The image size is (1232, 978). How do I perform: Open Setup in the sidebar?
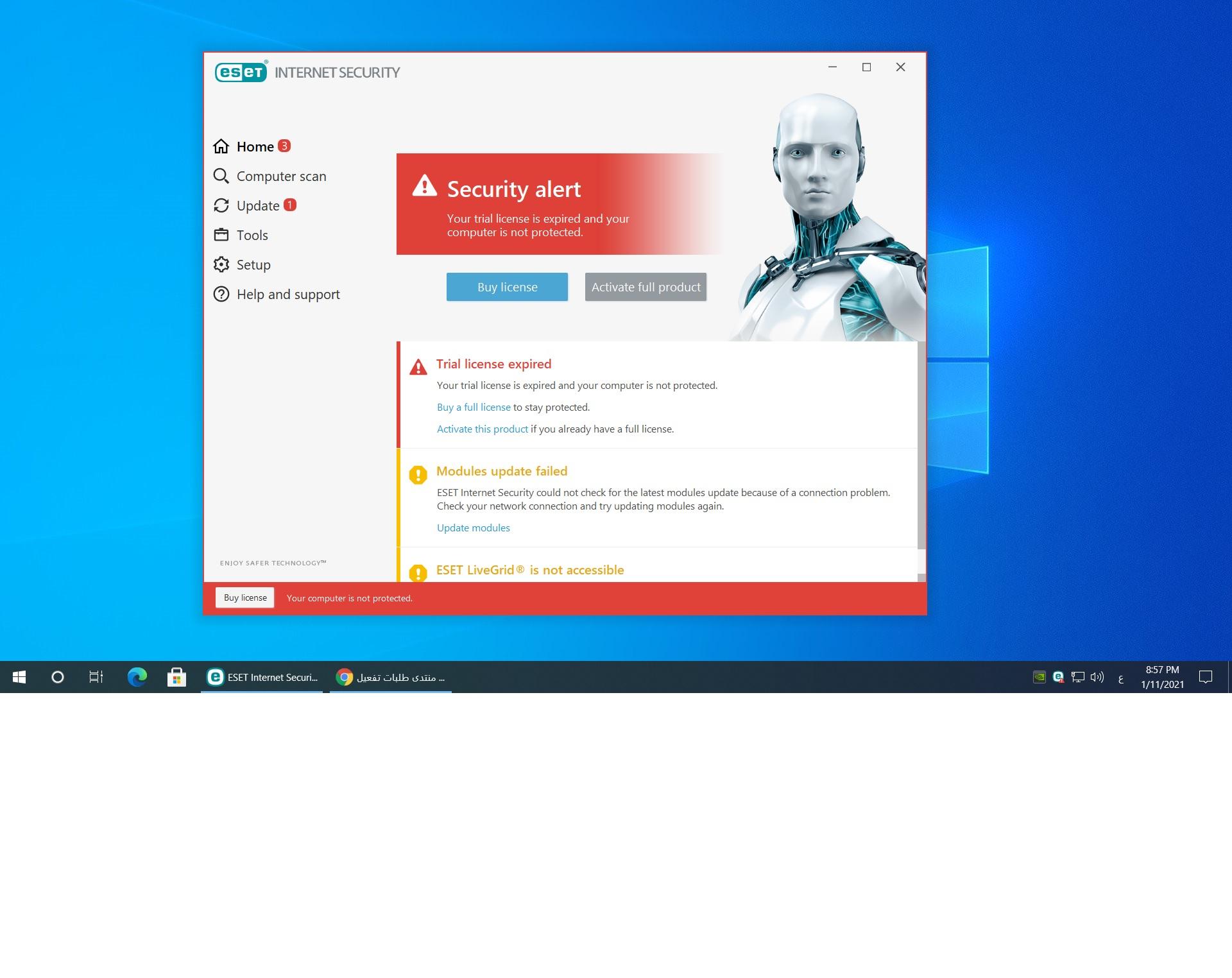(242, 264)
